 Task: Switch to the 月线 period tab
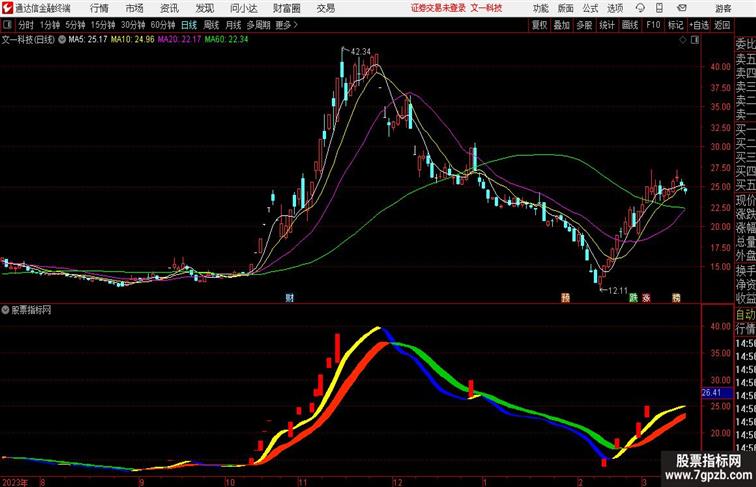pos(233,25)
